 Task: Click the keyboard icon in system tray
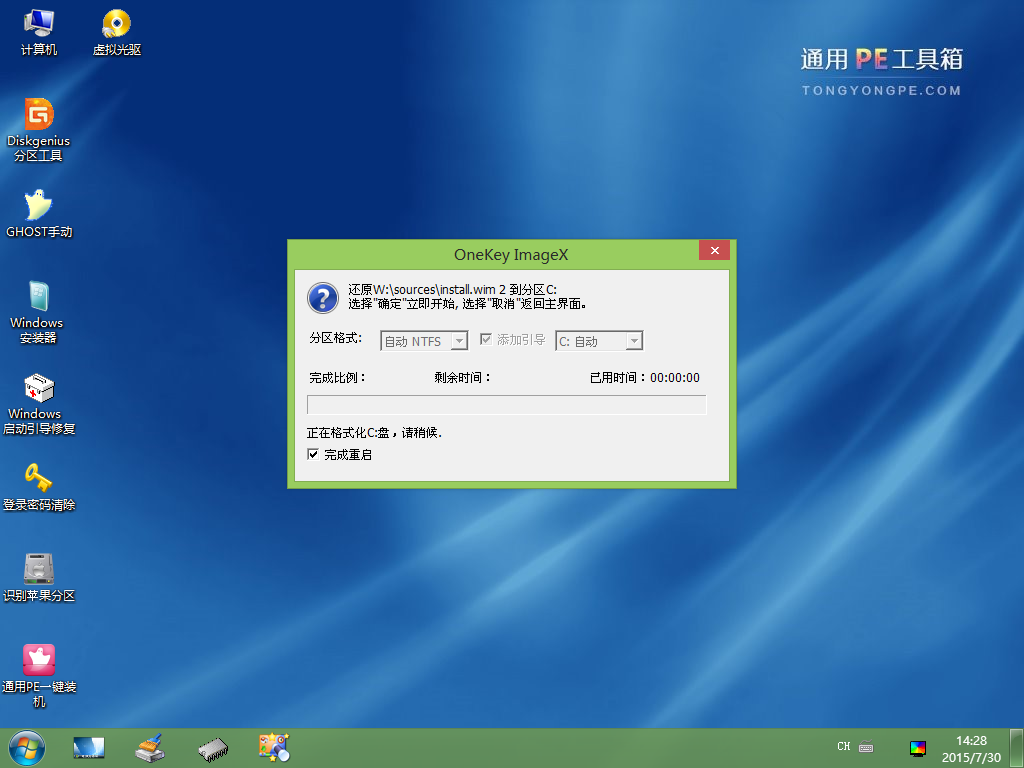(x=866, y=746)
